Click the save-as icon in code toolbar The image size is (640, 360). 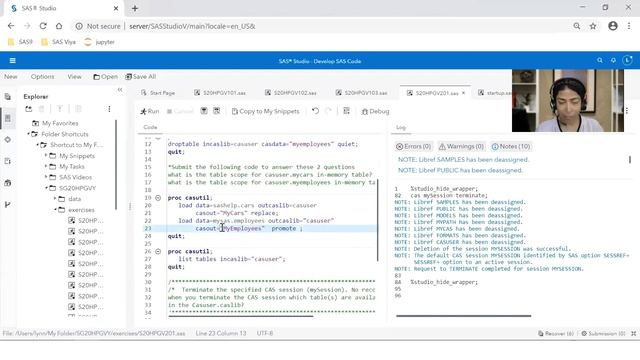click(x=217, y=111)
